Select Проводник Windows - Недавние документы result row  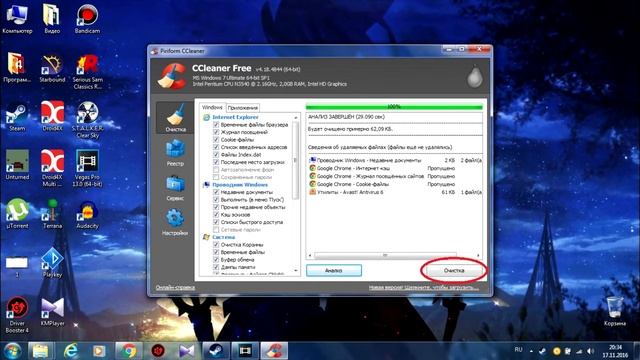tap(395, 160)
